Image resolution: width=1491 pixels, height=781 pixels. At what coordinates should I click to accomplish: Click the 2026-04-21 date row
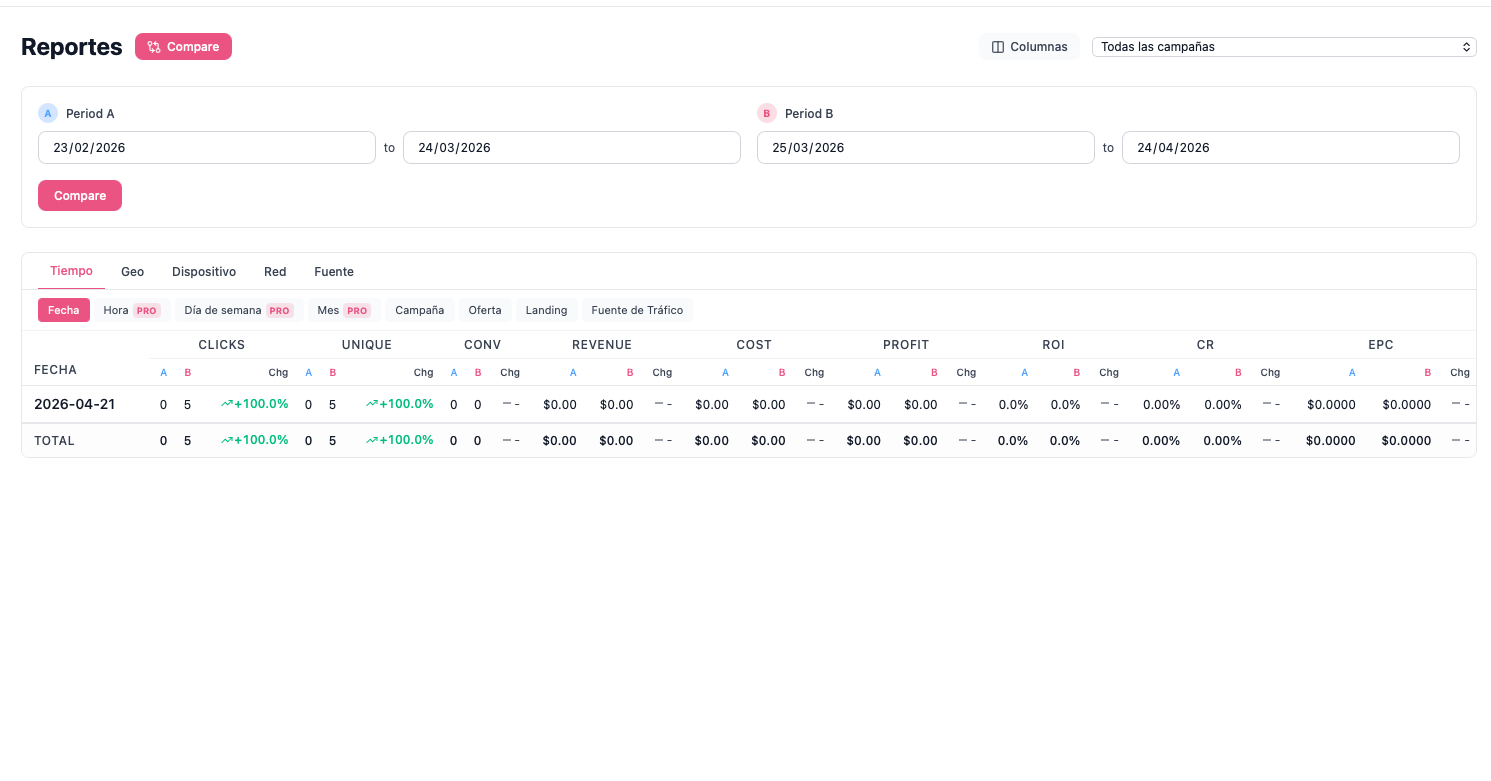click(748, 404)
